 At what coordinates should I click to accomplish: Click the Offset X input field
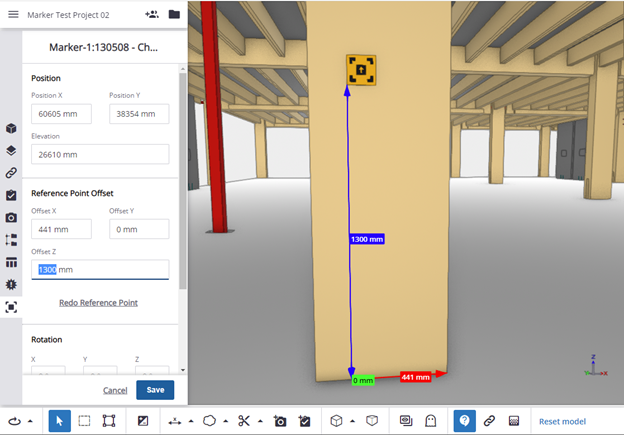pos(61,229)
